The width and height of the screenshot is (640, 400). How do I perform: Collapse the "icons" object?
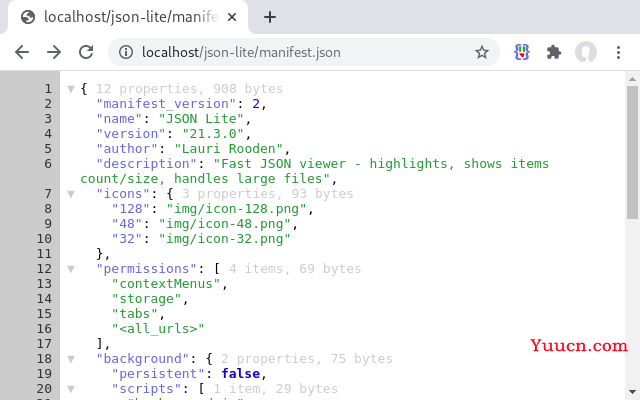coord(71,194)
